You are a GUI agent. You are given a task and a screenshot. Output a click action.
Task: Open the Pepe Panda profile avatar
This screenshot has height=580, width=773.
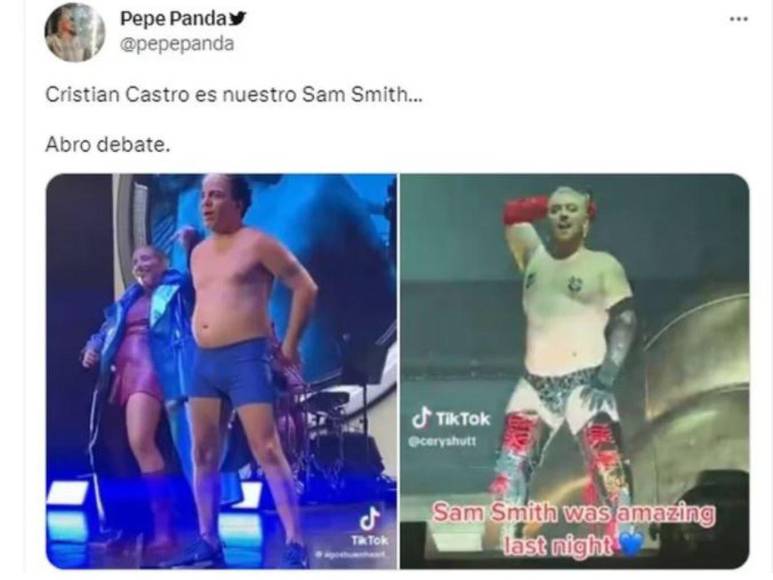pos(75,33)
